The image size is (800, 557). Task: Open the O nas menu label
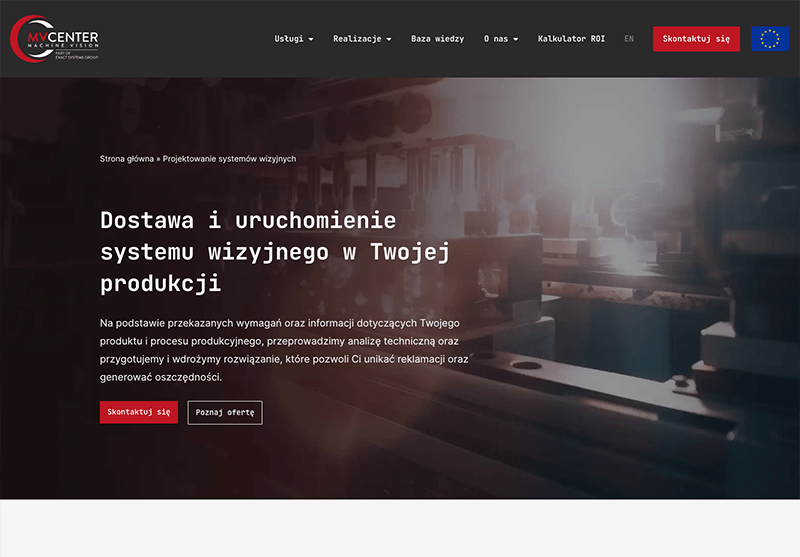coord(494,39)
